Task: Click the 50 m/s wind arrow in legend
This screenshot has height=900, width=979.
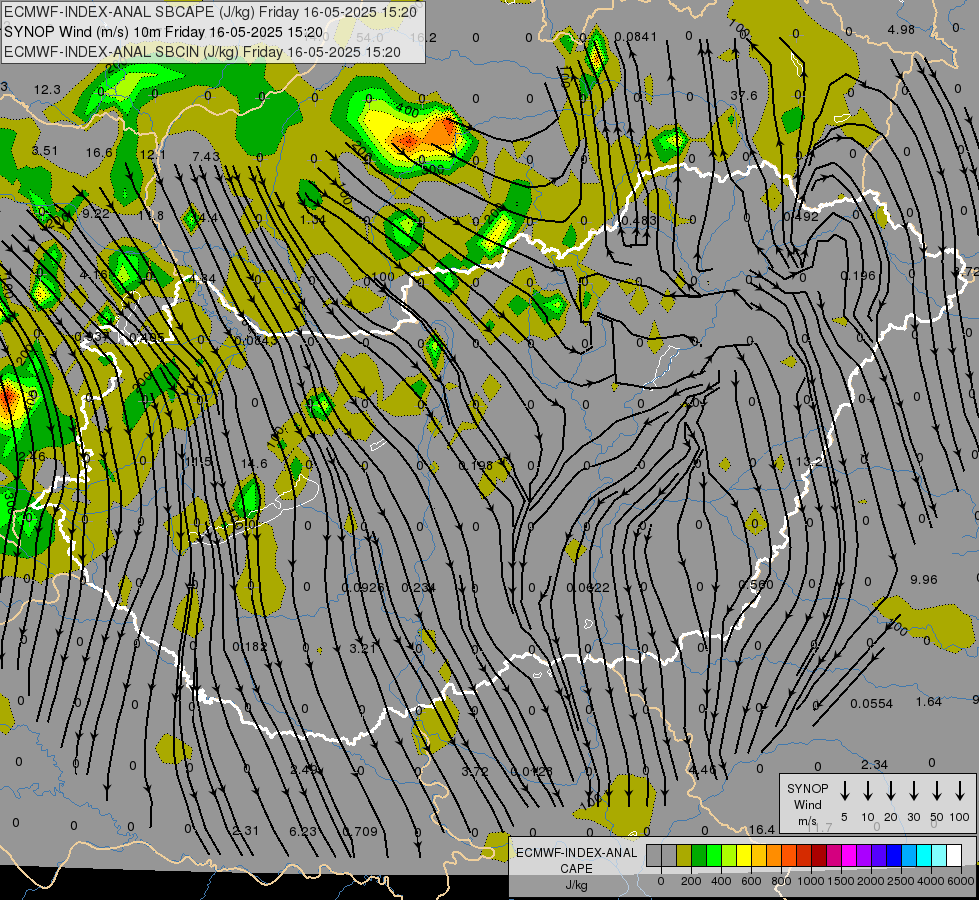Action: 937,790
